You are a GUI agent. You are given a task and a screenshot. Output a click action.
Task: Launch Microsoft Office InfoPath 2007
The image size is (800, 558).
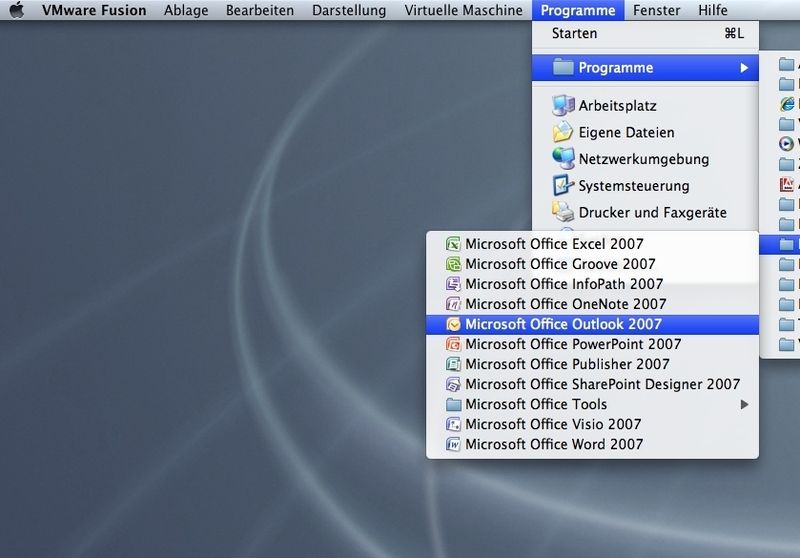click(592, 284)
